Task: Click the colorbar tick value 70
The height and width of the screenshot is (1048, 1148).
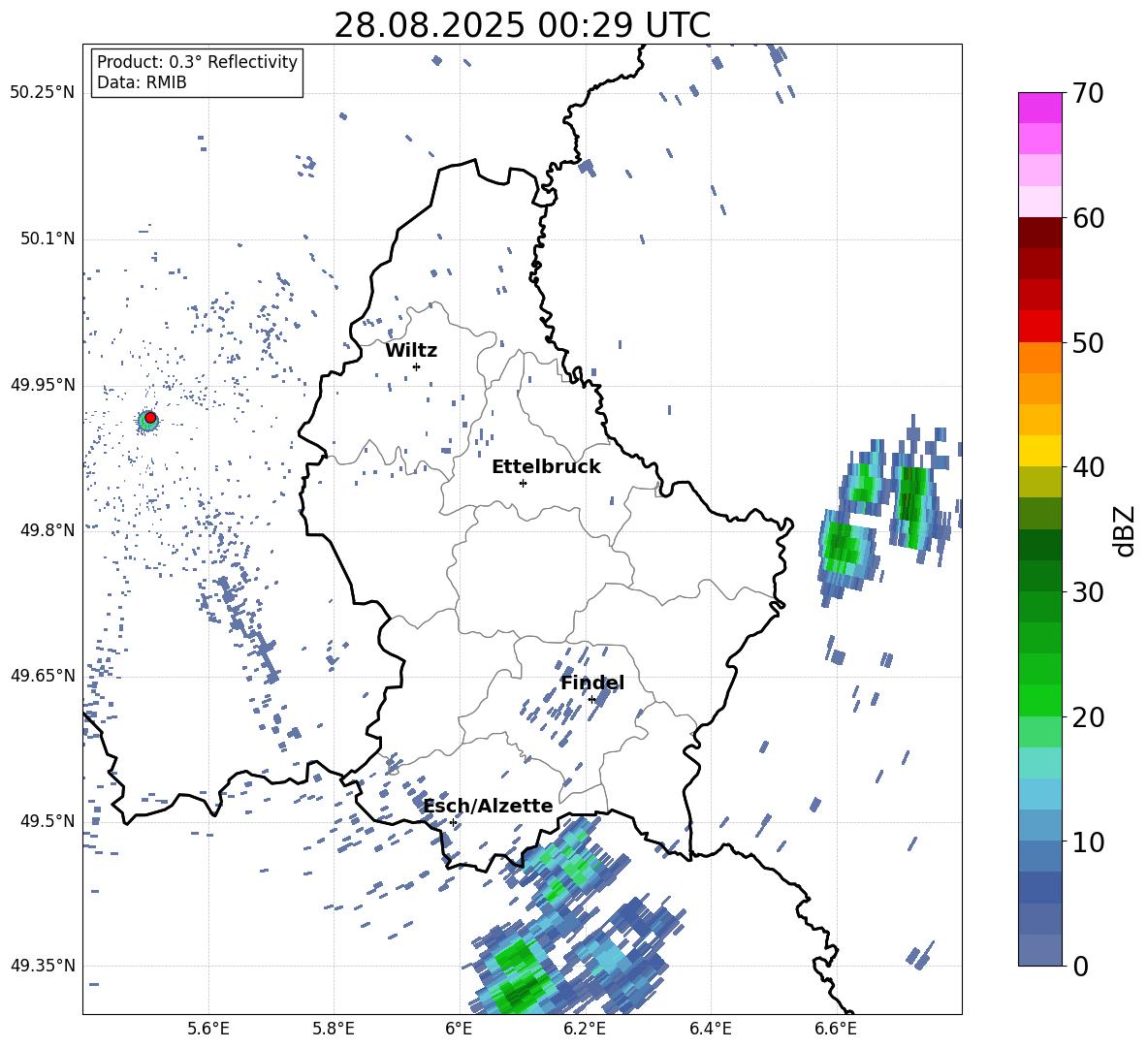Action: pos(1088,94)
